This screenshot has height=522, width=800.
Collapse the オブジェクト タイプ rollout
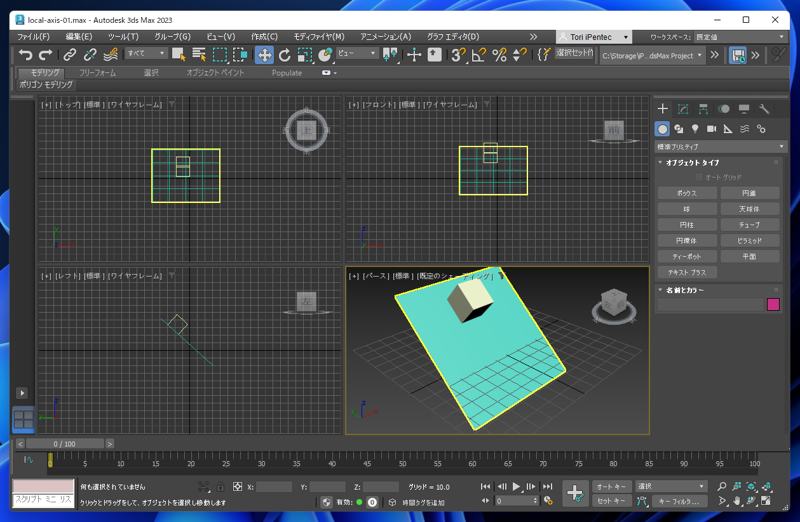[692, 162]
